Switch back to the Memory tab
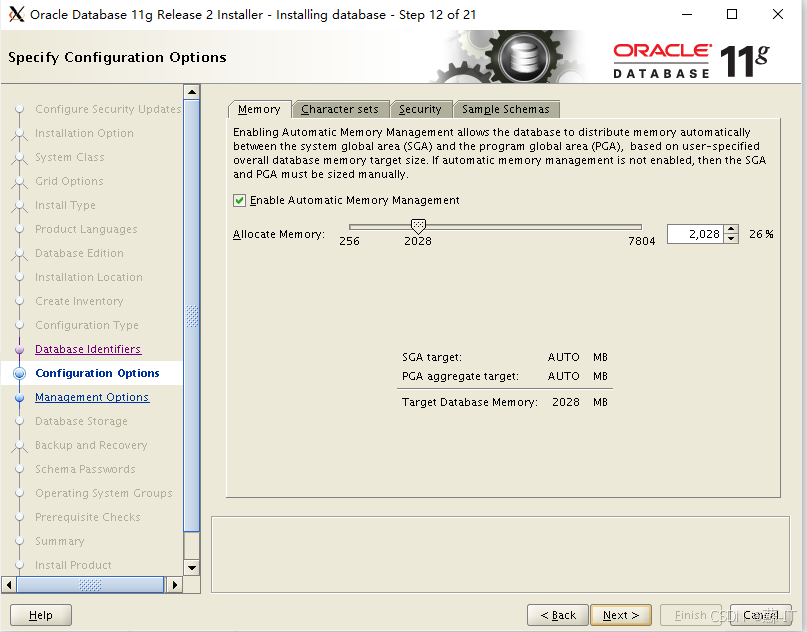 [x=259, y=109]
